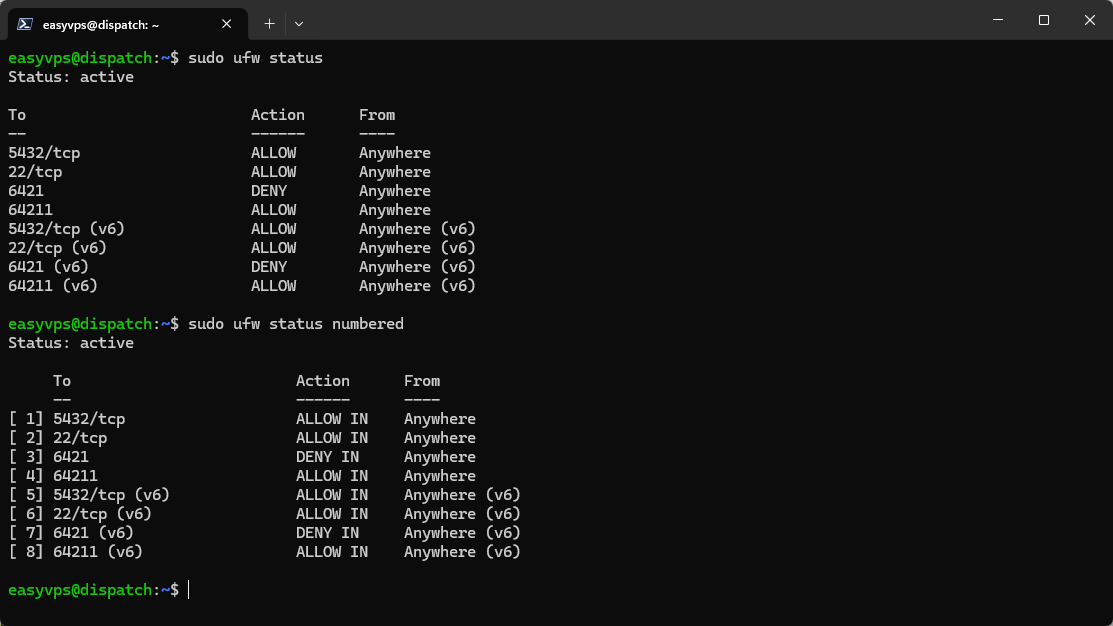The image size is (1113, 626).
Task: Click the "From" header of the unnumbered status table
Action: click(x=377, y=115)
